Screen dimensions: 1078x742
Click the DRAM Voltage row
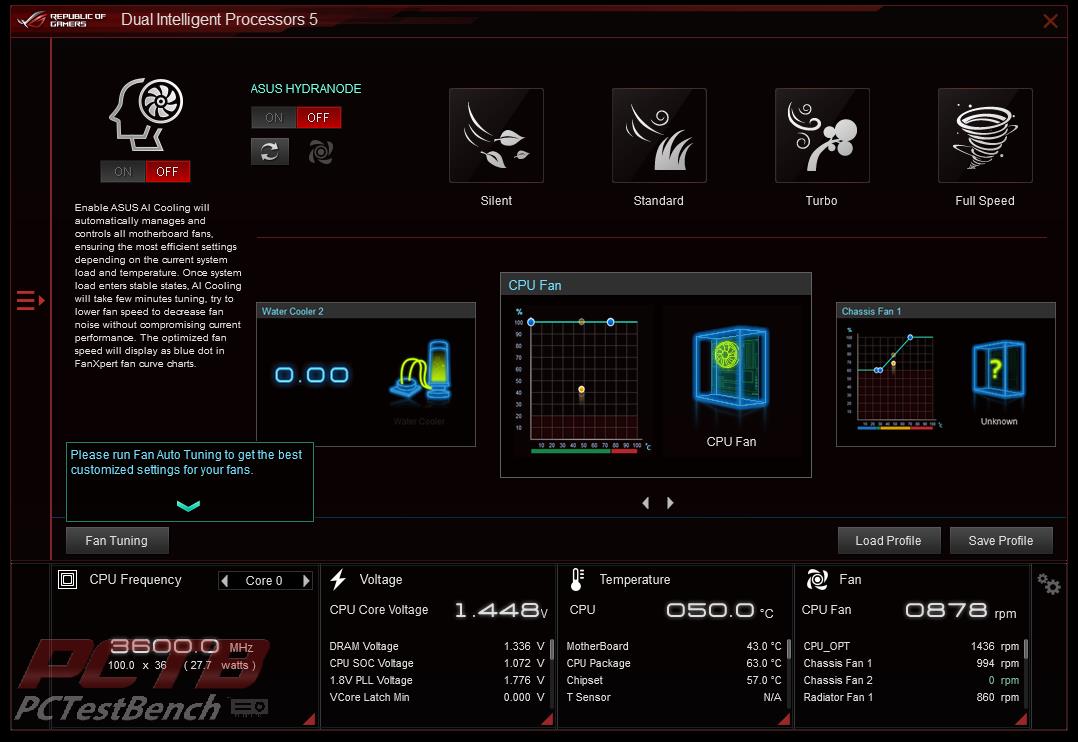(437, 646)
